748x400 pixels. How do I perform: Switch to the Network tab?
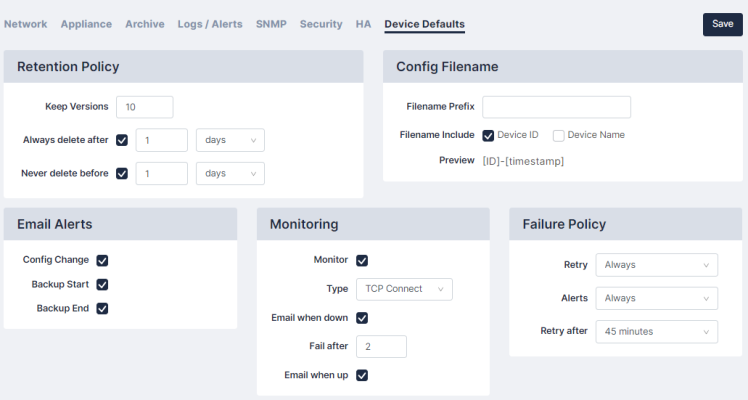click(26, 24)
